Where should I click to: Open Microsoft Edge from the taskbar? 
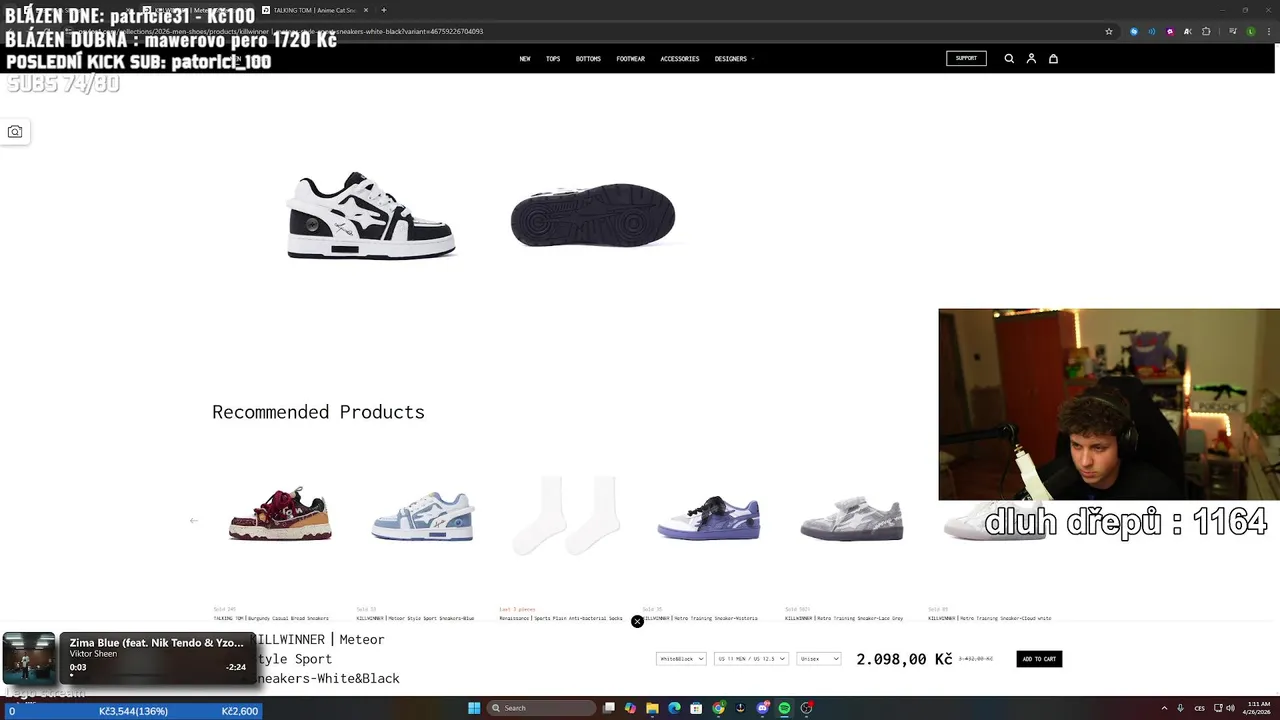(x=674, y=708)
